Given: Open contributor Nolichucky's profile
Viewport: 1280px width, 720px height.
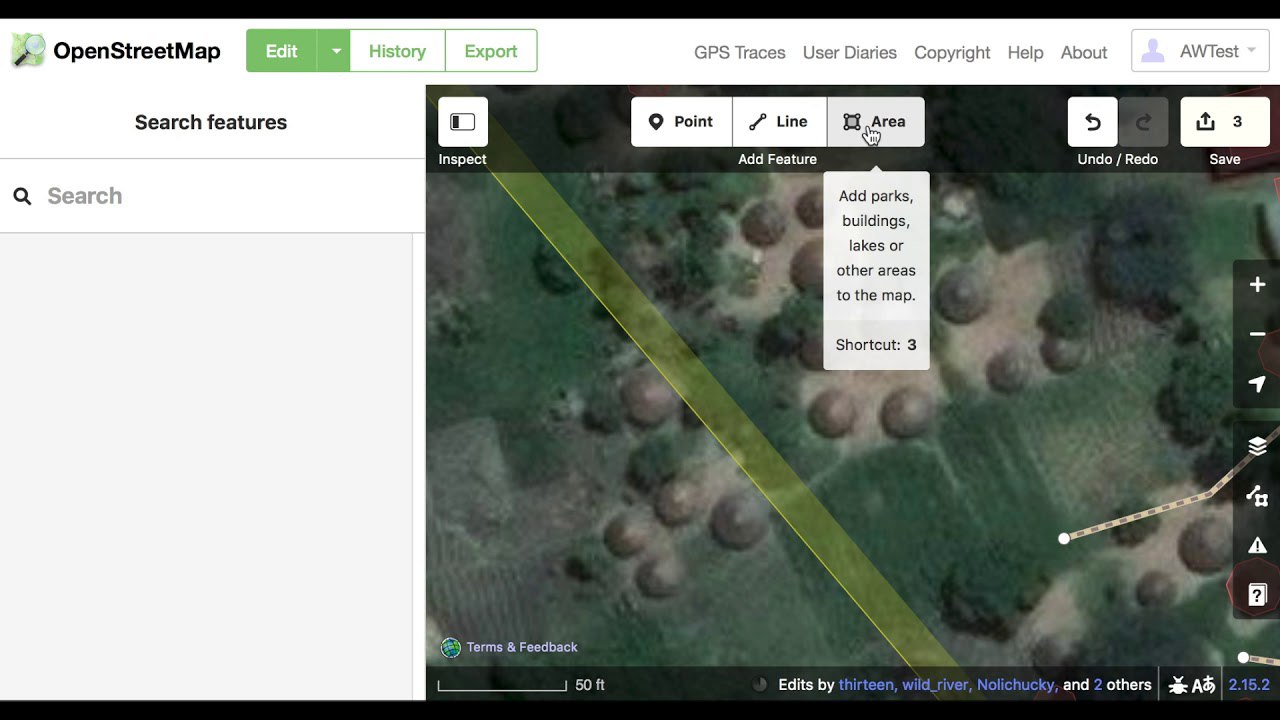Looking at the screenshot, I should [1015, 685].
